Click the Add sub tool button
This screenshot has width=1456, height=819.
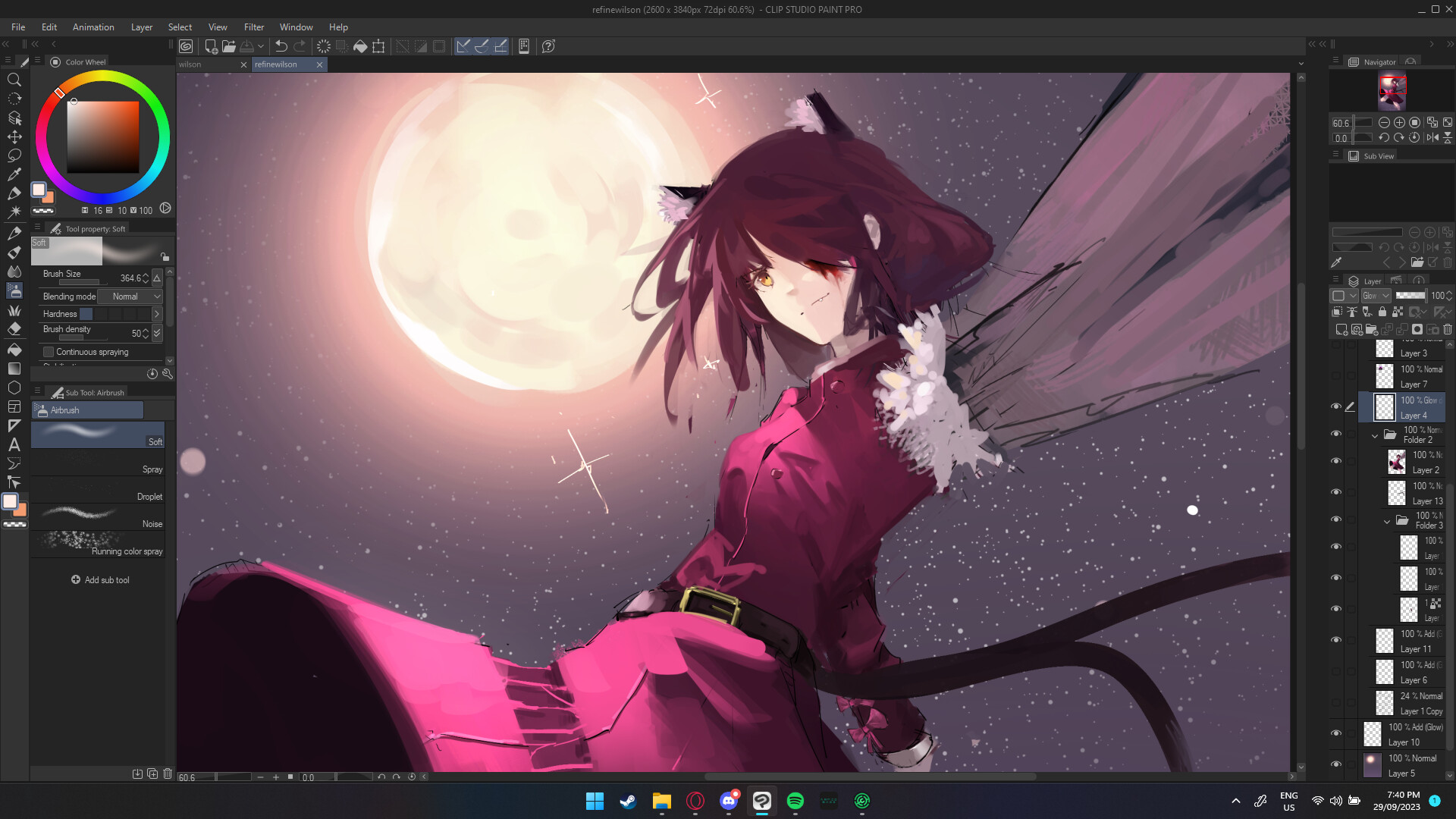click(101, 579)
